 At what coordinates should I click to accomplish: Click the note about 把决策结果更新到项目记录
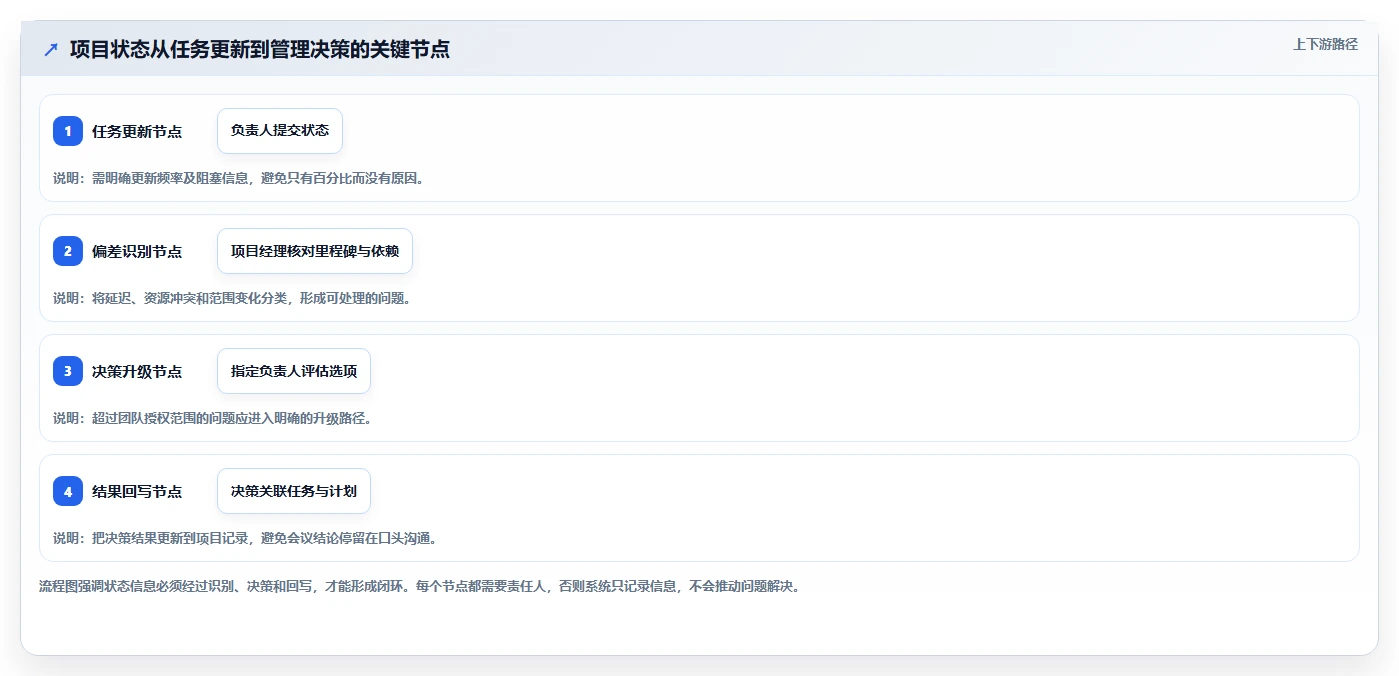(x=245, y=538)
